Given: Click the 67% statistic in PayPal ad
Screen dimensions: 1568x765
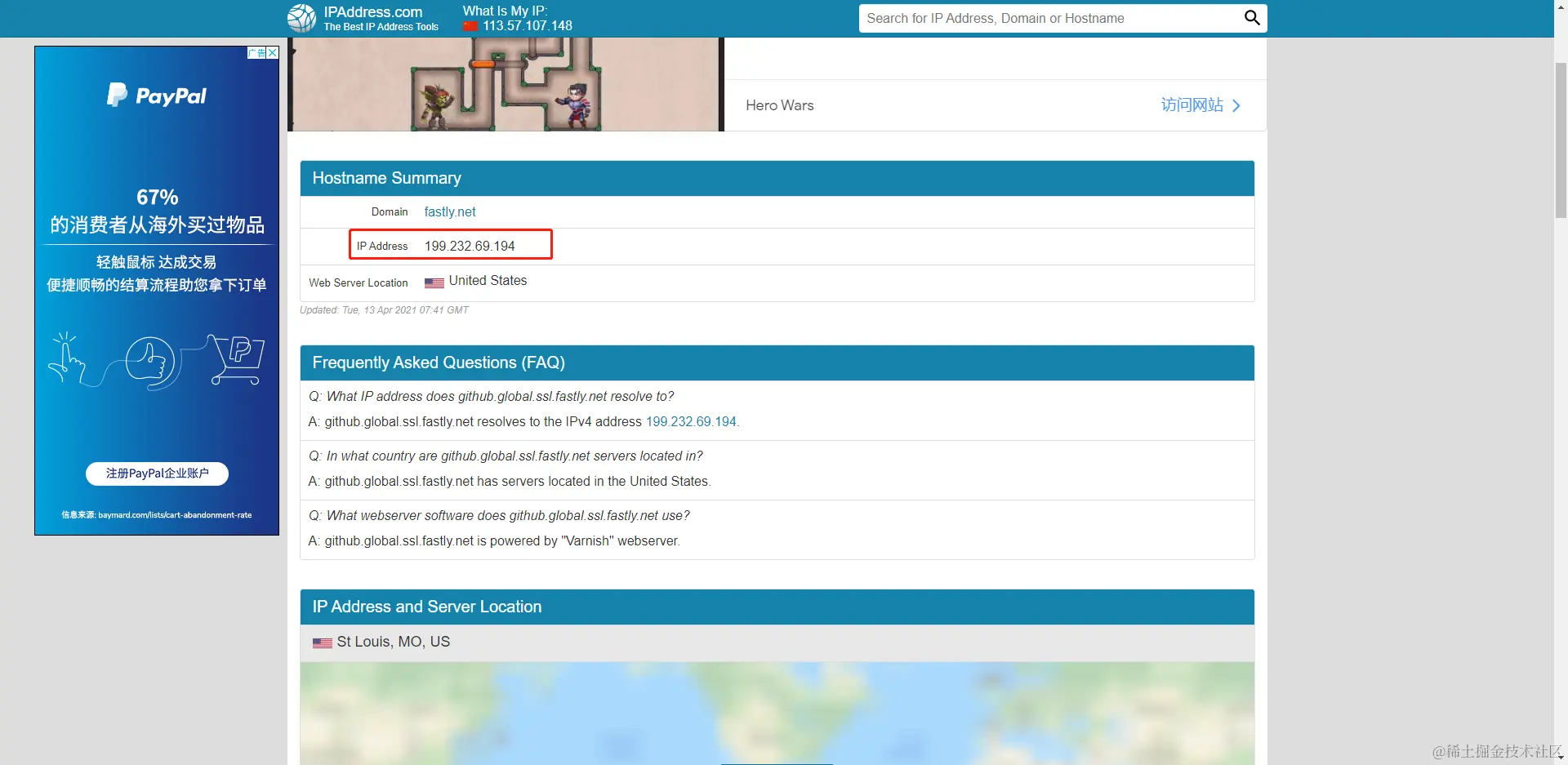Looking at the screenshot, I should click(x=157, y=198).
